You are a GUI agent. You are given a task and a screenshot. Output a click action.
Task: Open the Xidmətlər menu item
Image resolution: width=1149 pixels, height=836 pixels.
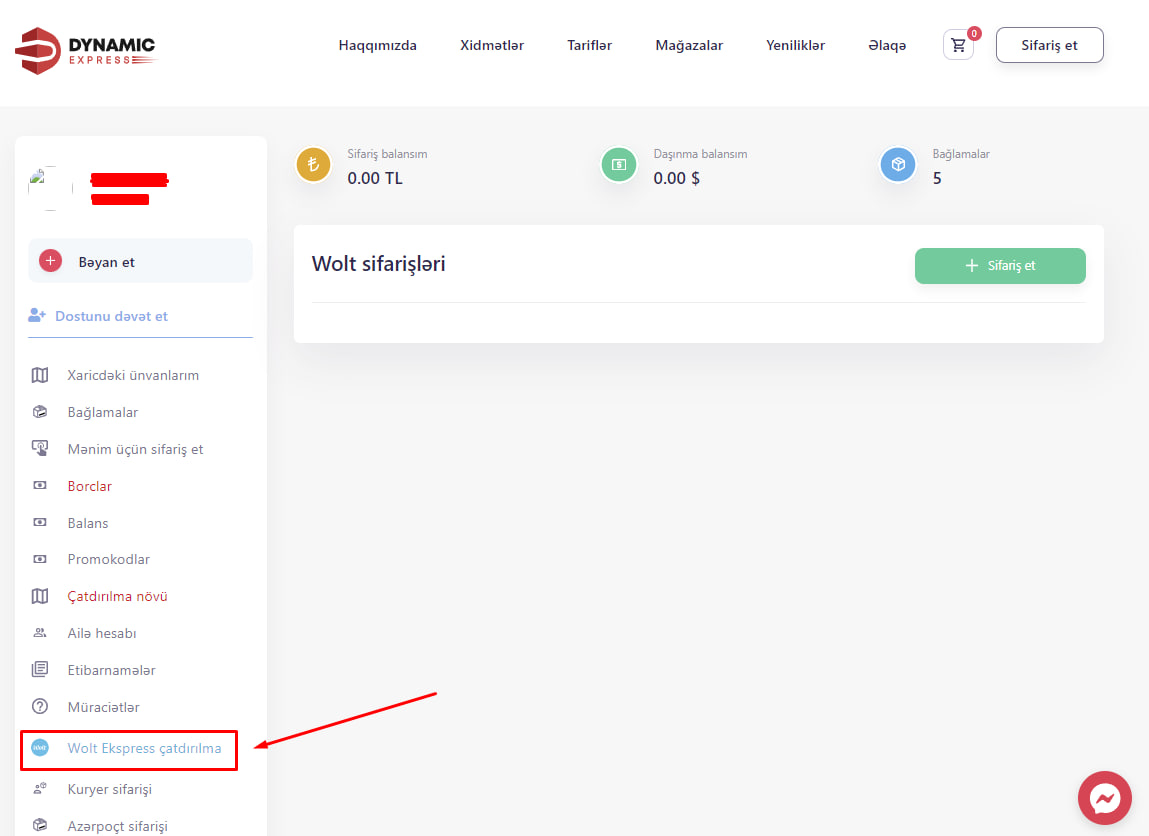[492, 45]
